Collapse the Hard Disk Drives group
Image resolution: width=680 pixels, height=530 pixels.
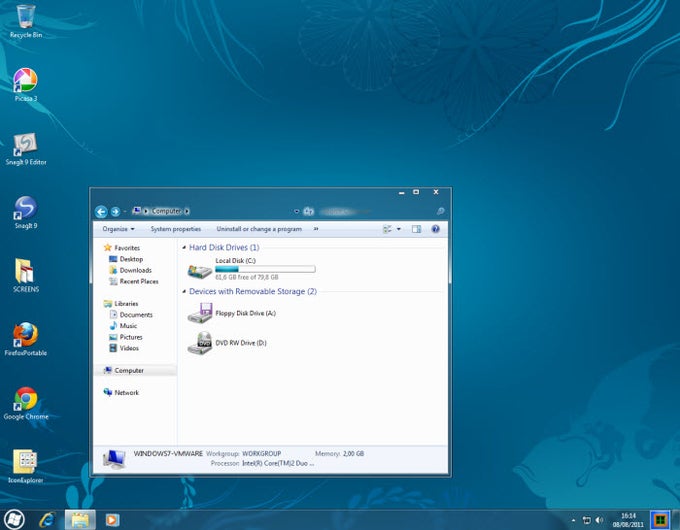click(x=184, y=248)
